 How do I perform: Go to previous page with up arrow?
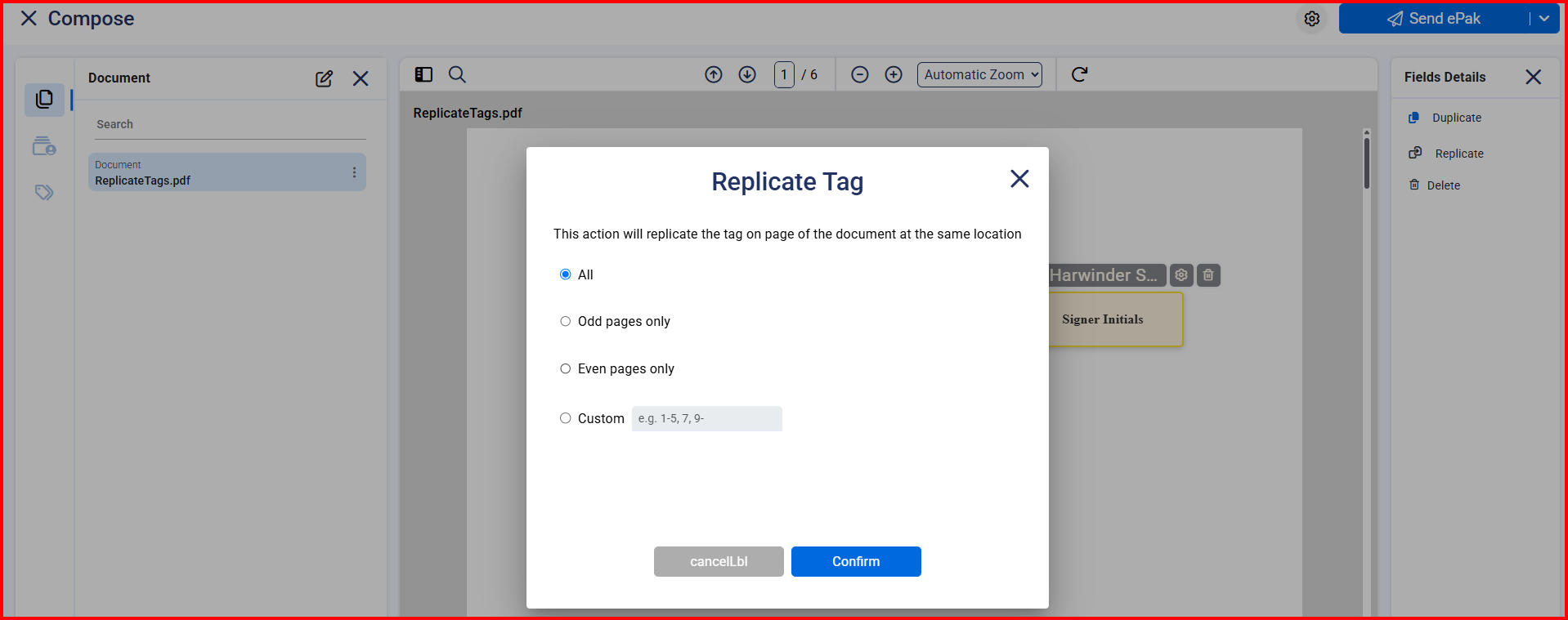pyautogui.click(x=714, y=74)
